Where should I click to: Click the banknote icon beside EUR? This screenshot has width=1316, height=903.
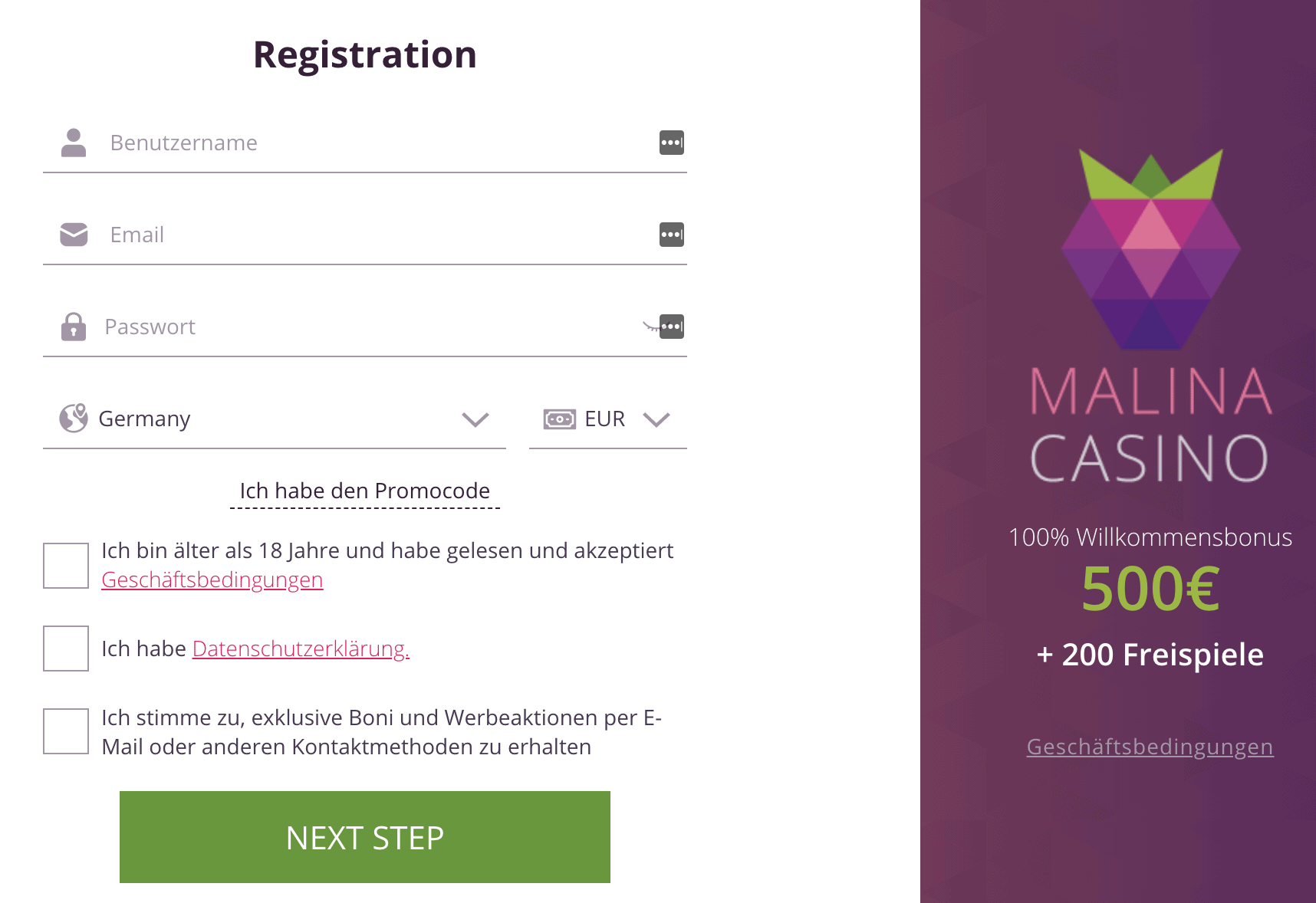[x=560, y=419]
